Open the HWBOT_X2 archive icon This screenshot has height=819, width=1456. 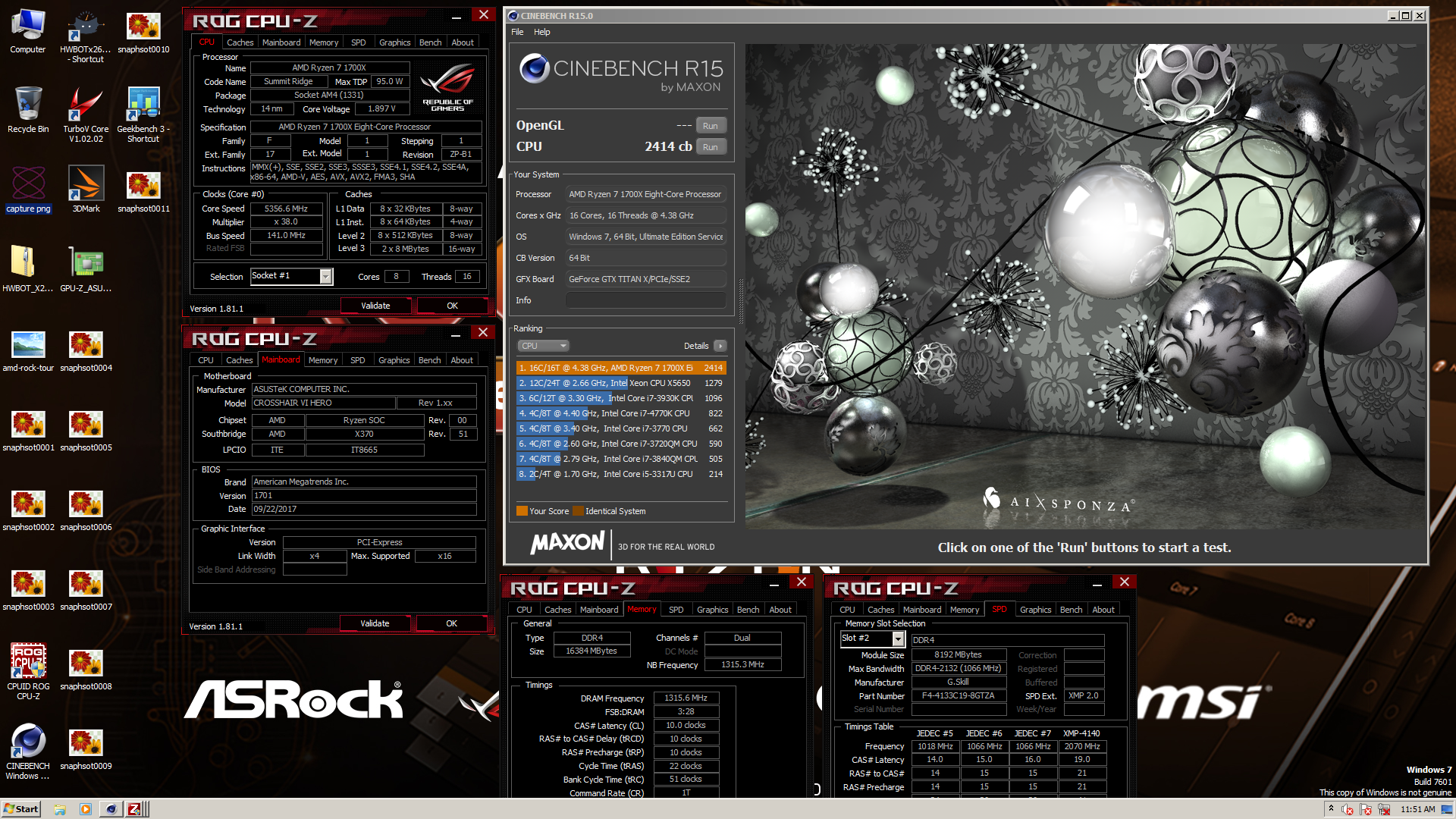point(28,269)
